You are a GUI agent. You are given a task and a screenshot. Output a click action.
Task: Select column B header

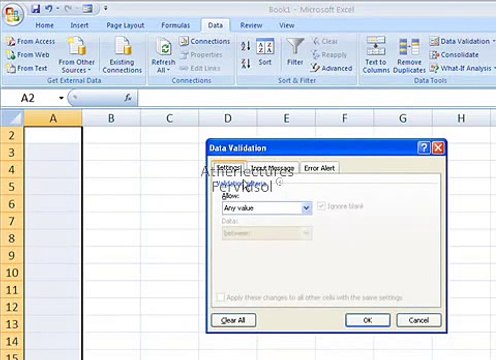[111, 119]
